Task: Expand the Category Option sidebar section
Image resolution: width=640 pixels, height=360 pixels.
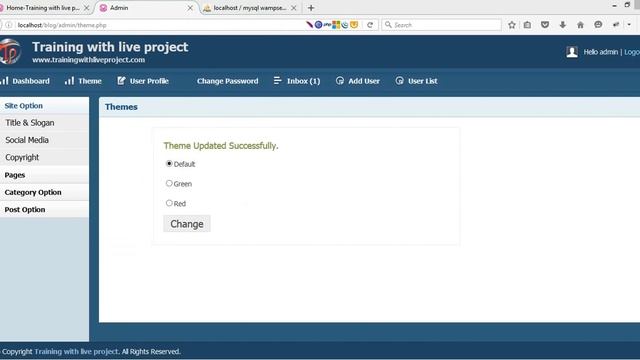Action: pos(44,192)
